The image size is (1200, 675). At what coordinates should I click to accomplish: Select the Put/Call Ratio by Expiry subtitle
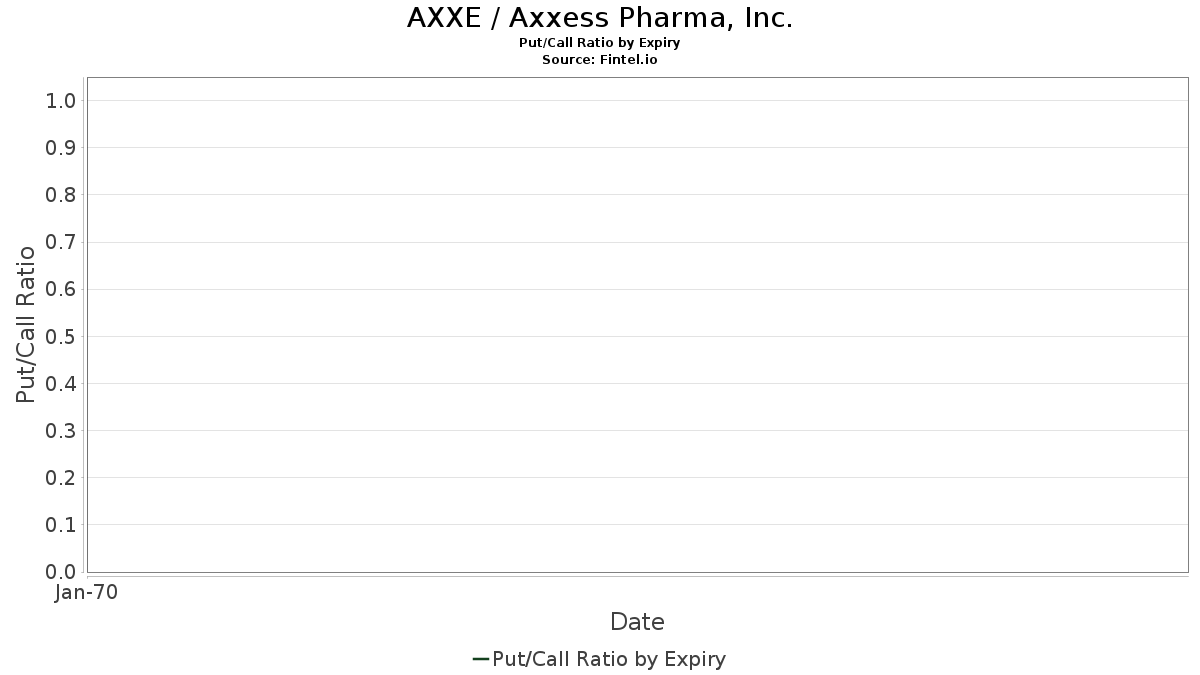[600, 43]
